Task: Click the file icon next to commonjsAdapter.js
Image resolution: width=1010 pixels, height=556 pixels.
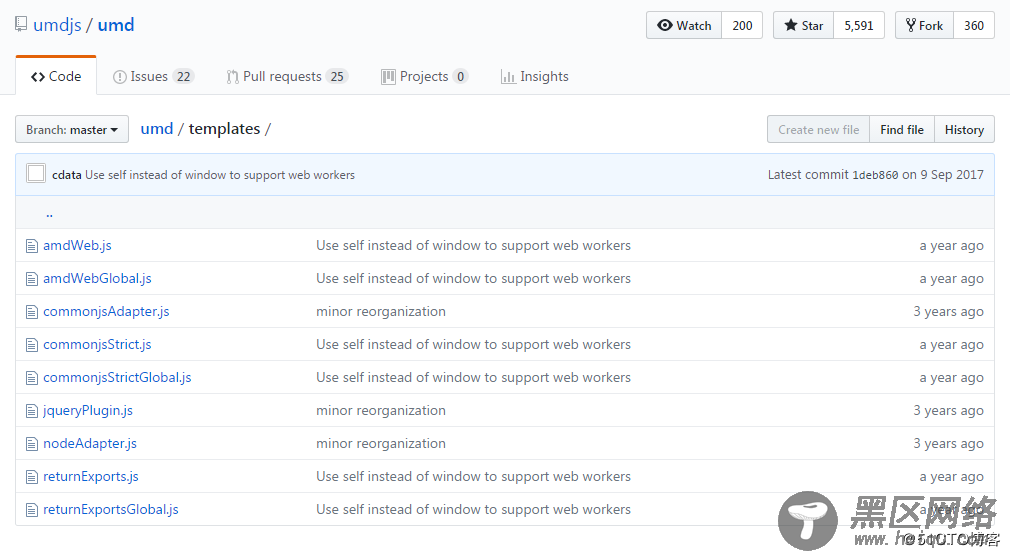Action: point(32,312)
